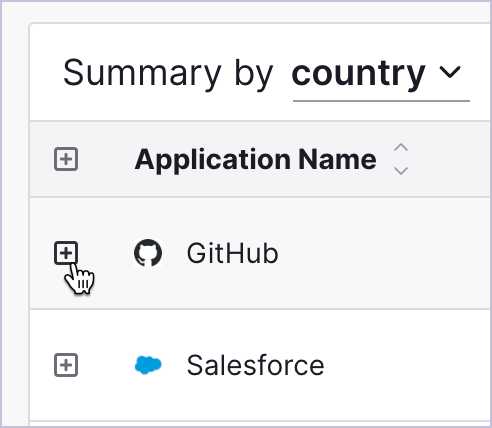Expand the GitHub row
The width and height of the screenshot is (492, 428).
(66, 253)
